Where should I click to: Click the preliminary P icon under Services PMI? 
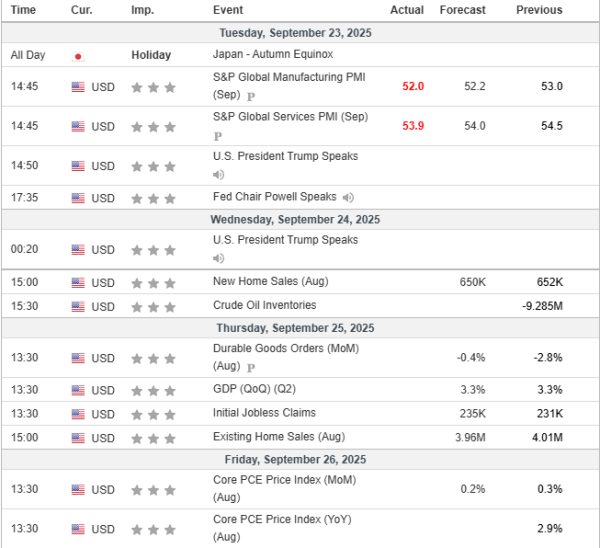(218, 135)
